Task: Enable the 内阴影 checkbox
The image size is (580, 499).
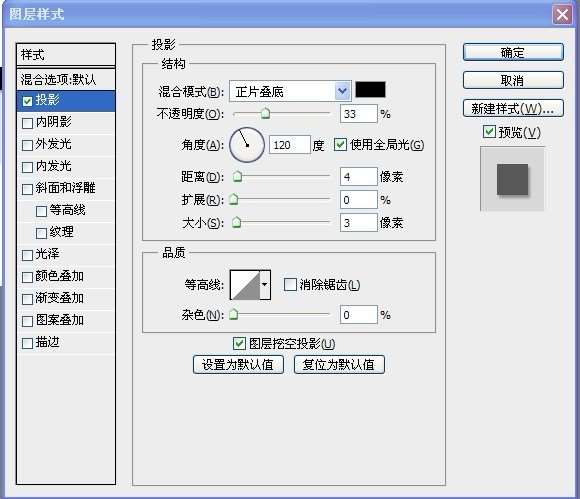Action: 27,123
